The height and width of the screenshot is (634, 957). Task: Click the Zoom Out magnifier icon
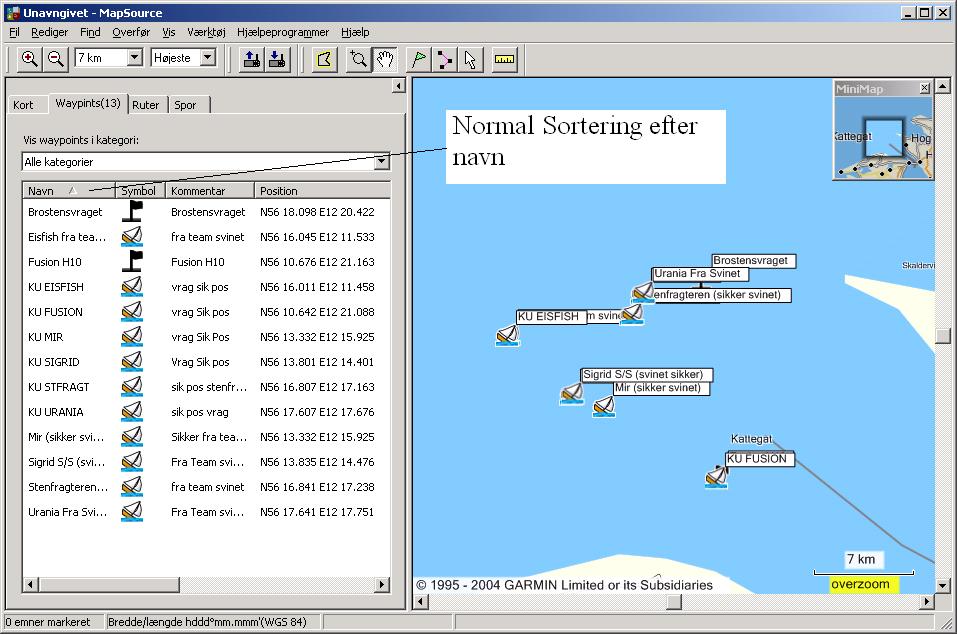pyautogui.click(x=55, y=59)
